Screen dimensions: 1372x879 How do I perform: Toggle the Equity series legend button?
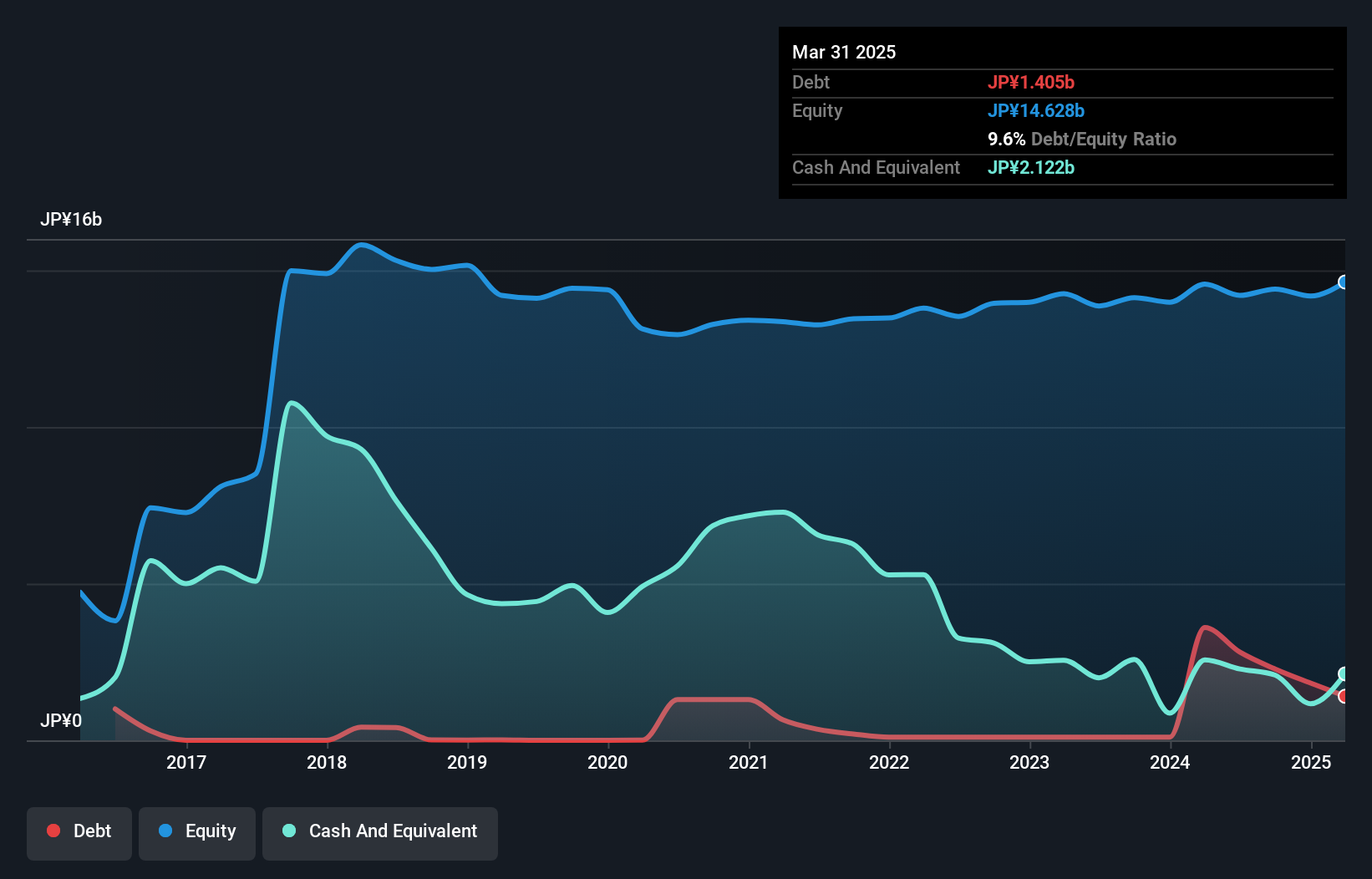click(x=197, y=833)
